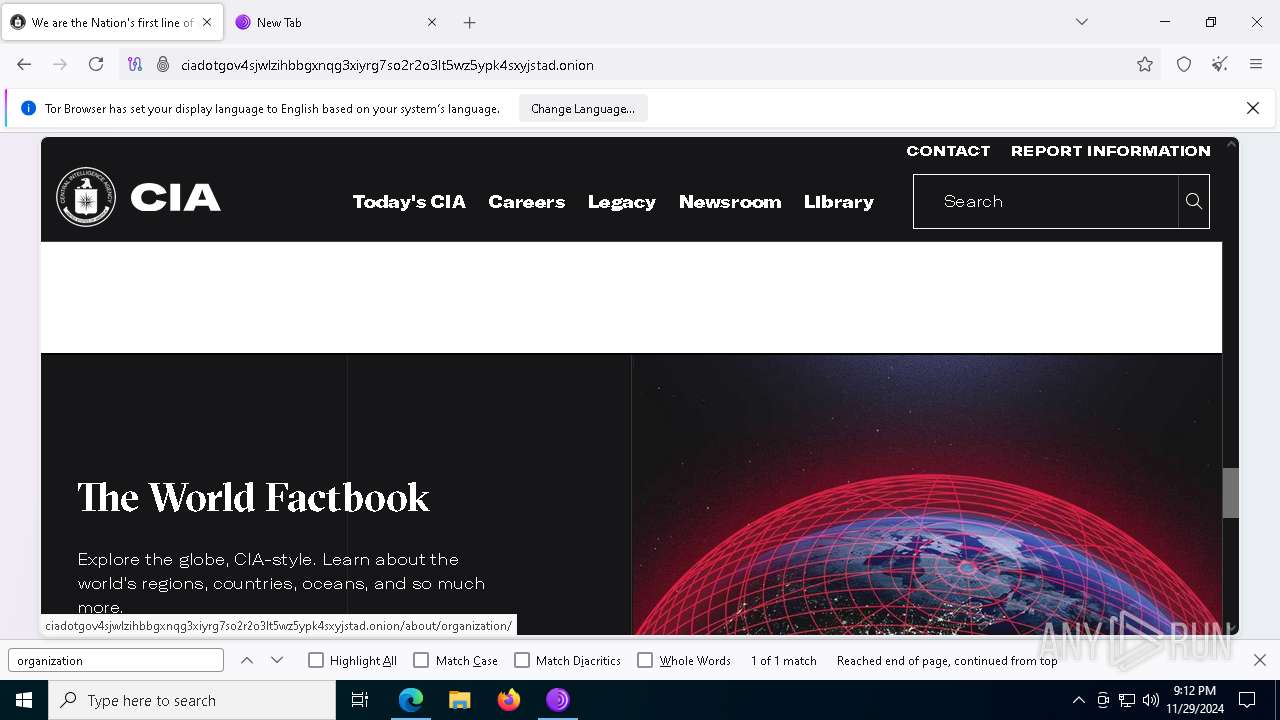1280x720 pixels.
Task: Open the Today's CIA menu
Action: [x=409, y=201]
